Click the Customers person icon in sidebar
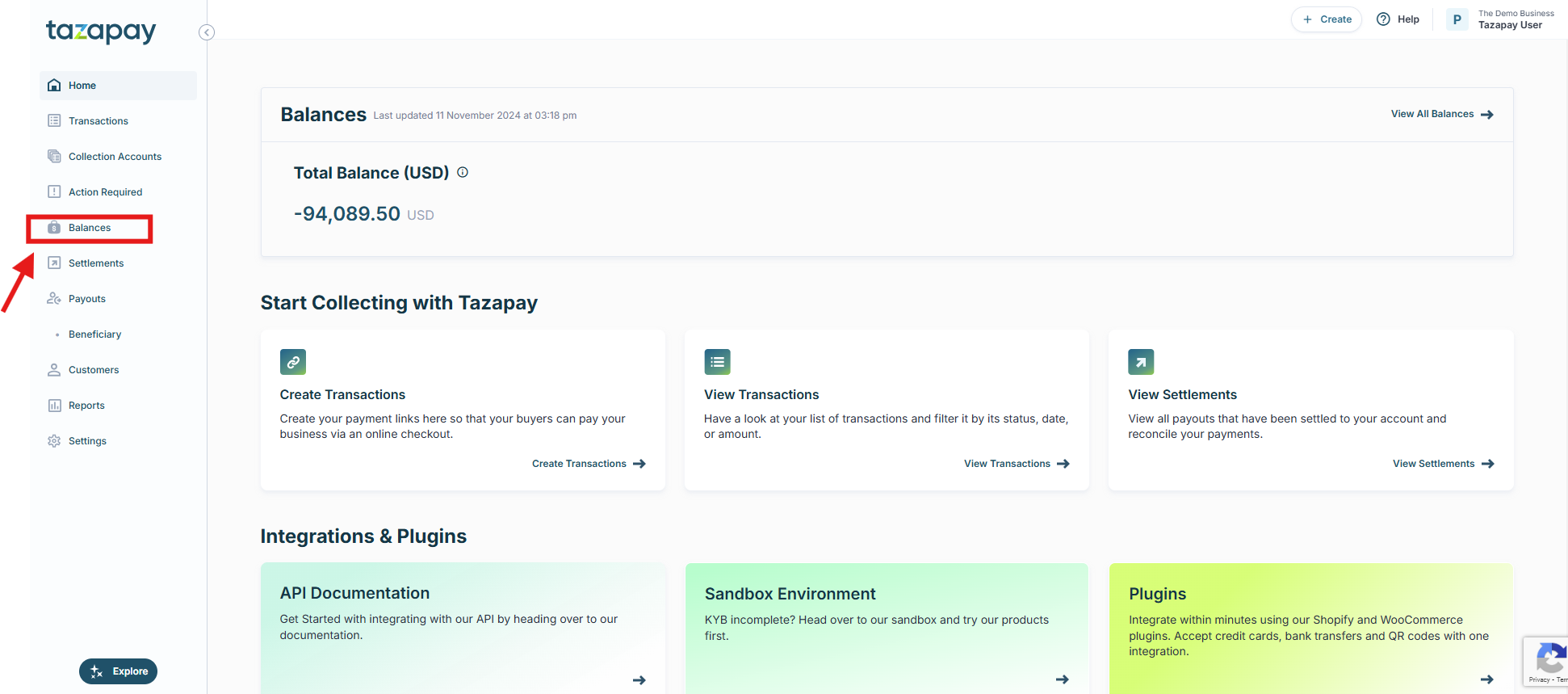The height and width of the screenshot is (694, 1568). [54, 369]
